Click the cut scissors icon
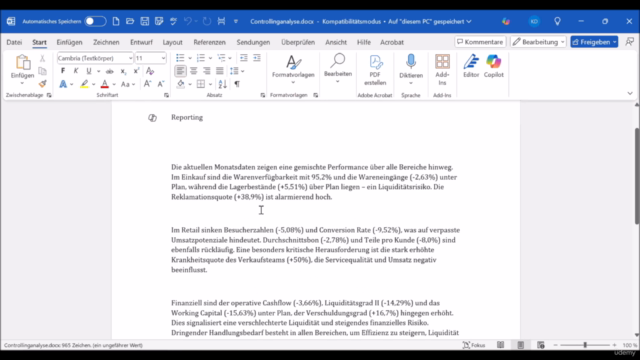640x360 pixels. pos(42,58)
